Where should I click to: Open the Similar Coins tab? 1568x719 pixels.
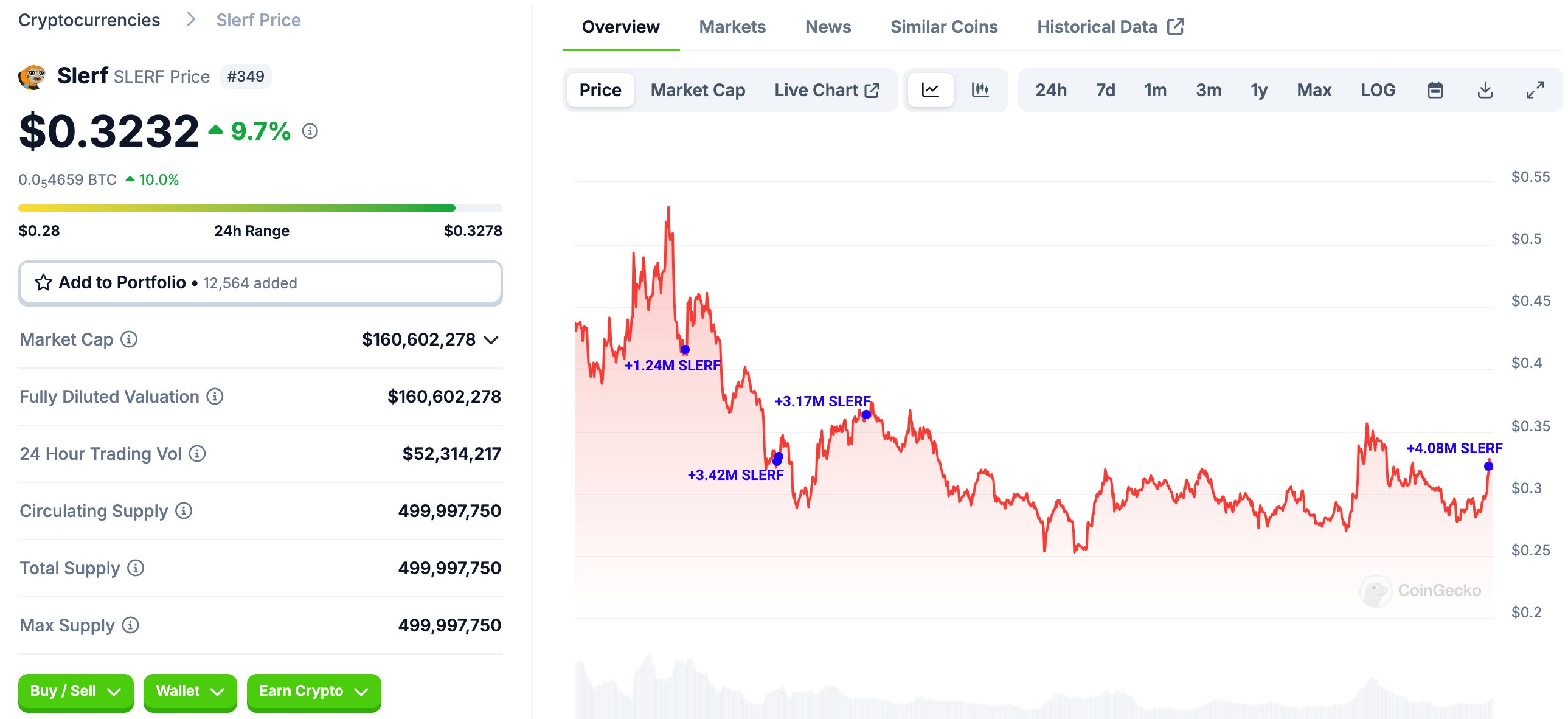click(x=943, y=27)
